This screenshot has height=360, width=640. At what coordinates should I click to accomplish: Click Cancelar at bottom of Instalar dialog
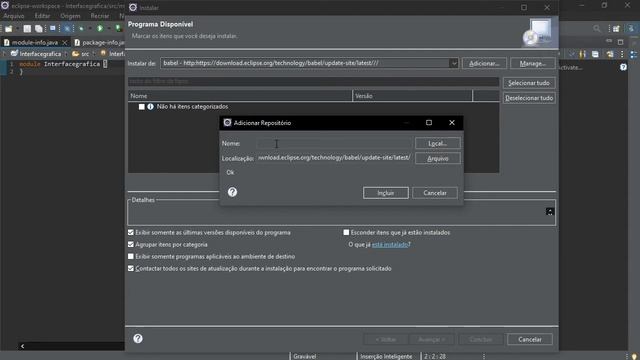tap(530, 339)
